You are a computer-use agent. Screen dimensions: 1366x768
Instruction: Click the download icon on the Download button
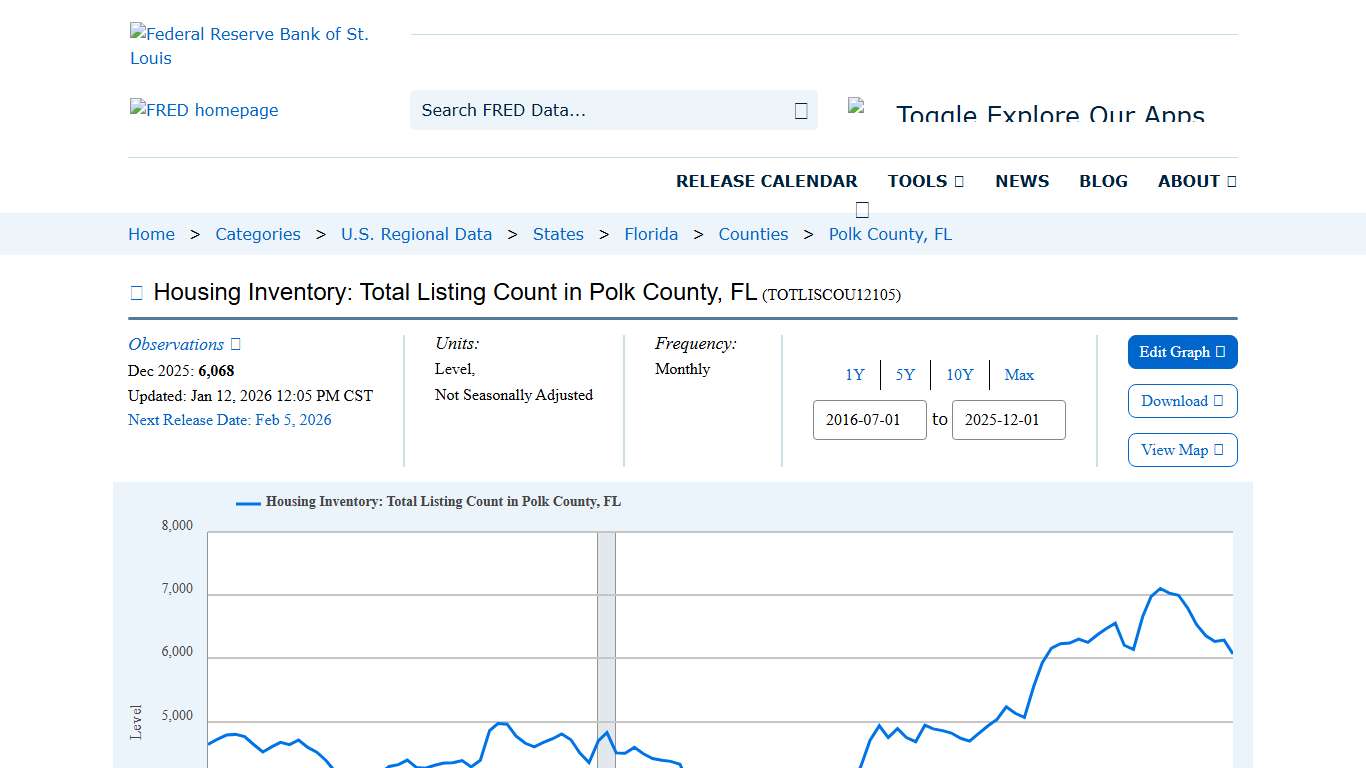(x=1218, y=401)
